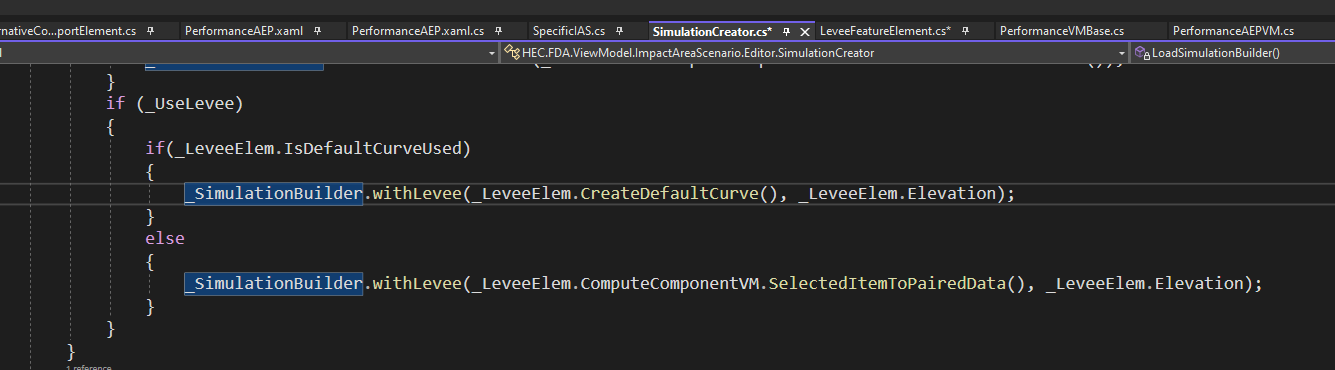Open the HEC.FDA.ViewModel SimulationCreator class dropdown
This screenshot has height=370, width=1335.
pos(815,53)
